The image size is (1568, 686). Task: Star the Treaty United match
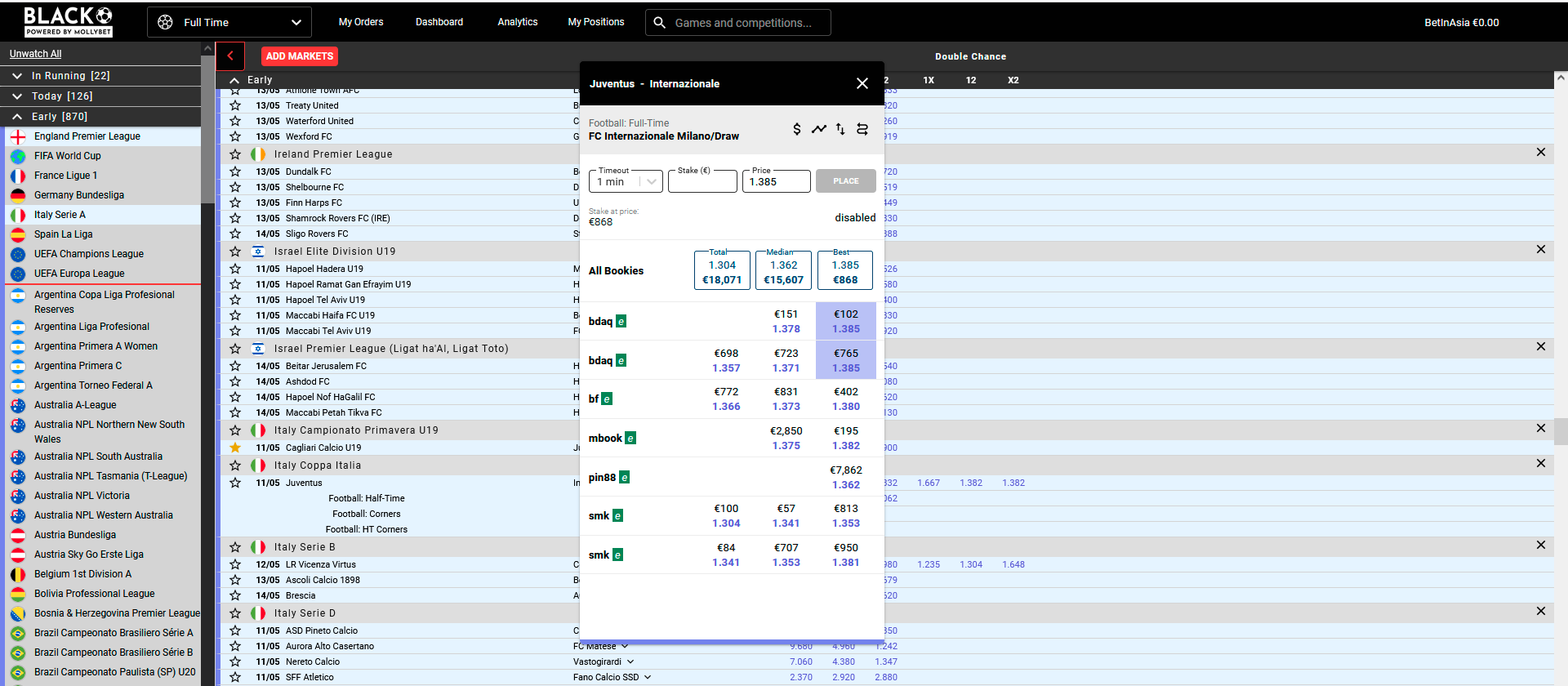click(x=235, y=105)
